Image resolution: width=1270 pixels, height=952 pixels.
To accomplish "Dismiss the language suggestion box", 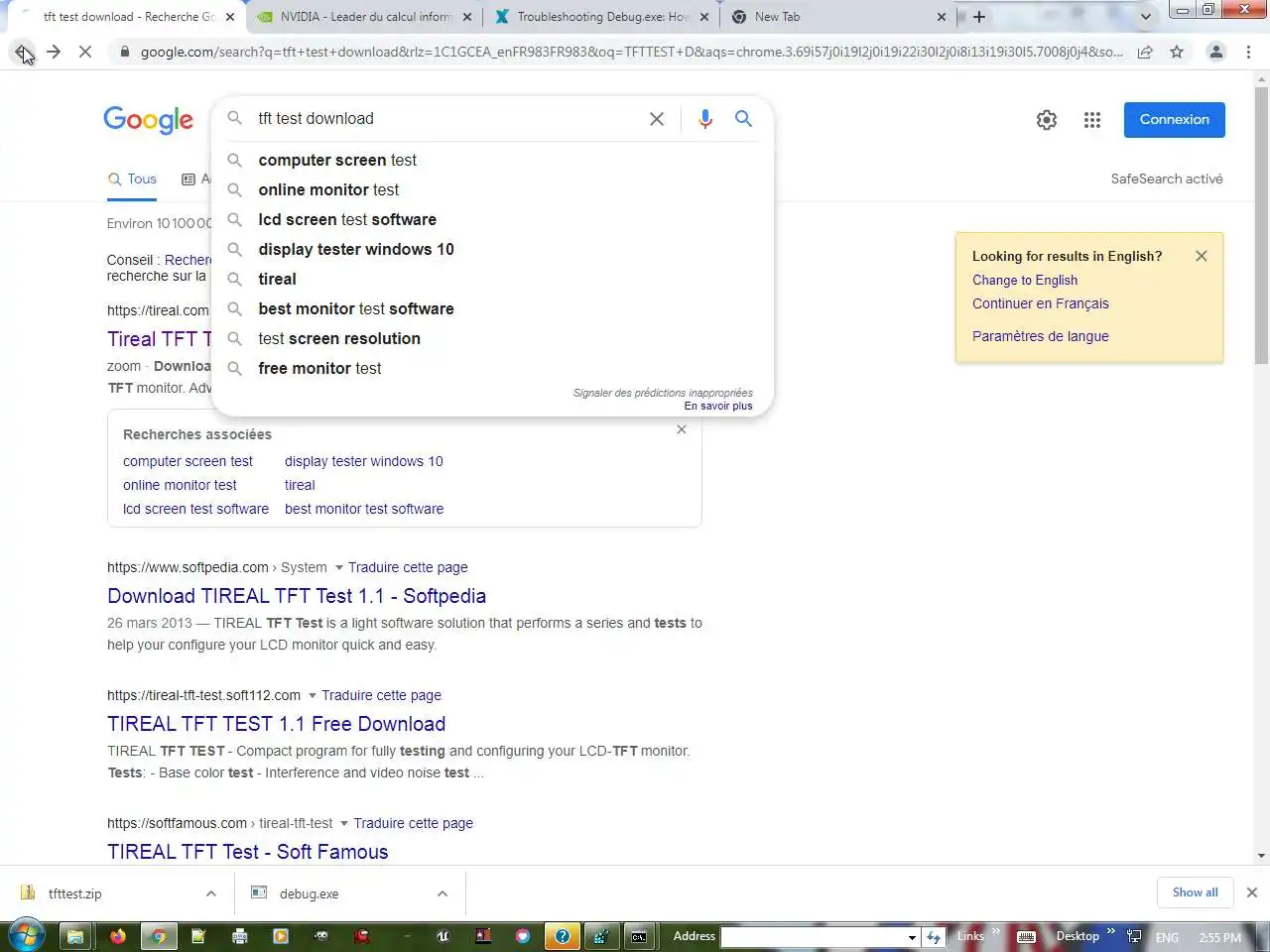I will [1202, 256].
